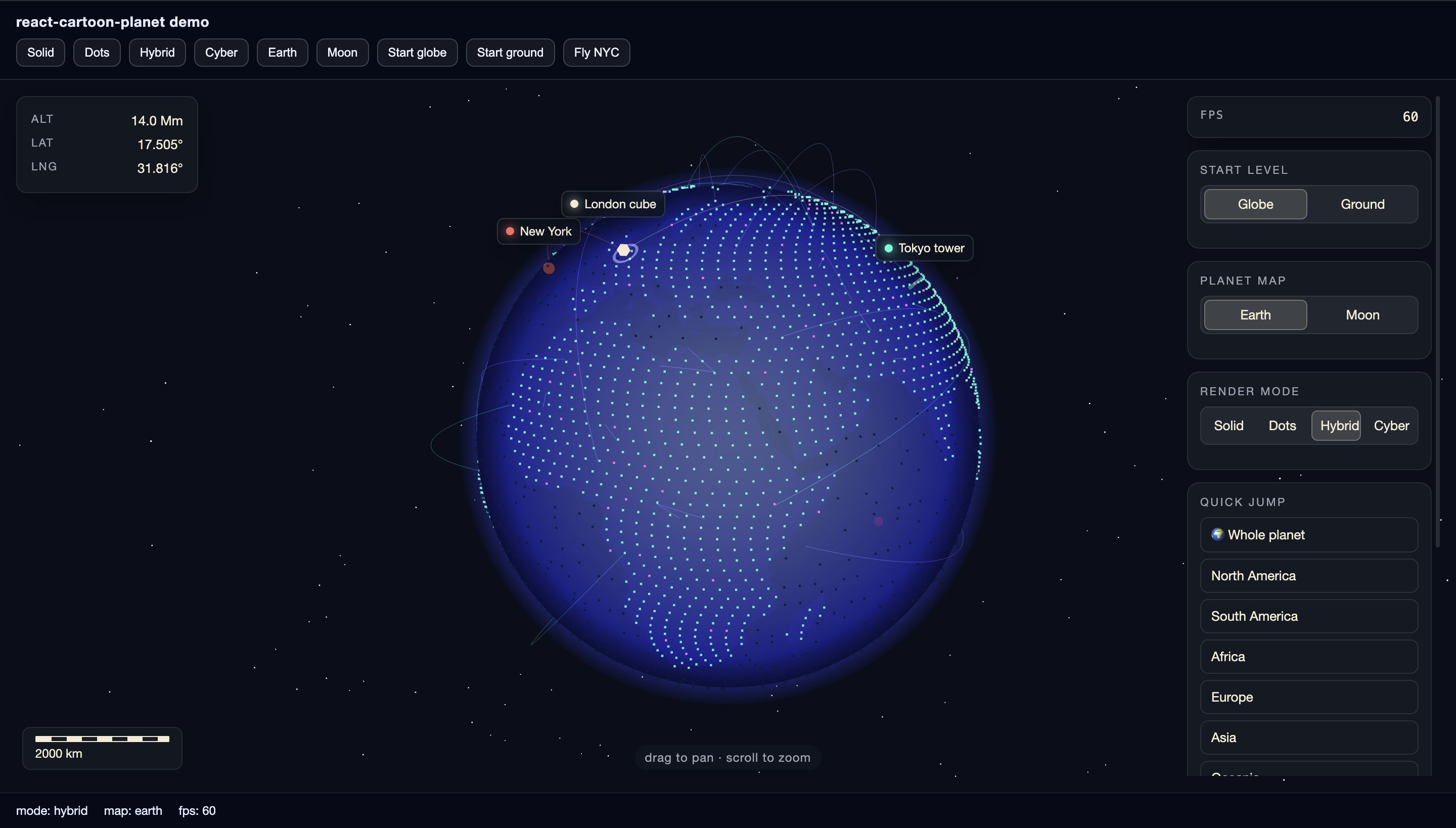Click the Hybrid button in top toolbar
This screenshot has width=1456, height=828.
click(157, 53)
